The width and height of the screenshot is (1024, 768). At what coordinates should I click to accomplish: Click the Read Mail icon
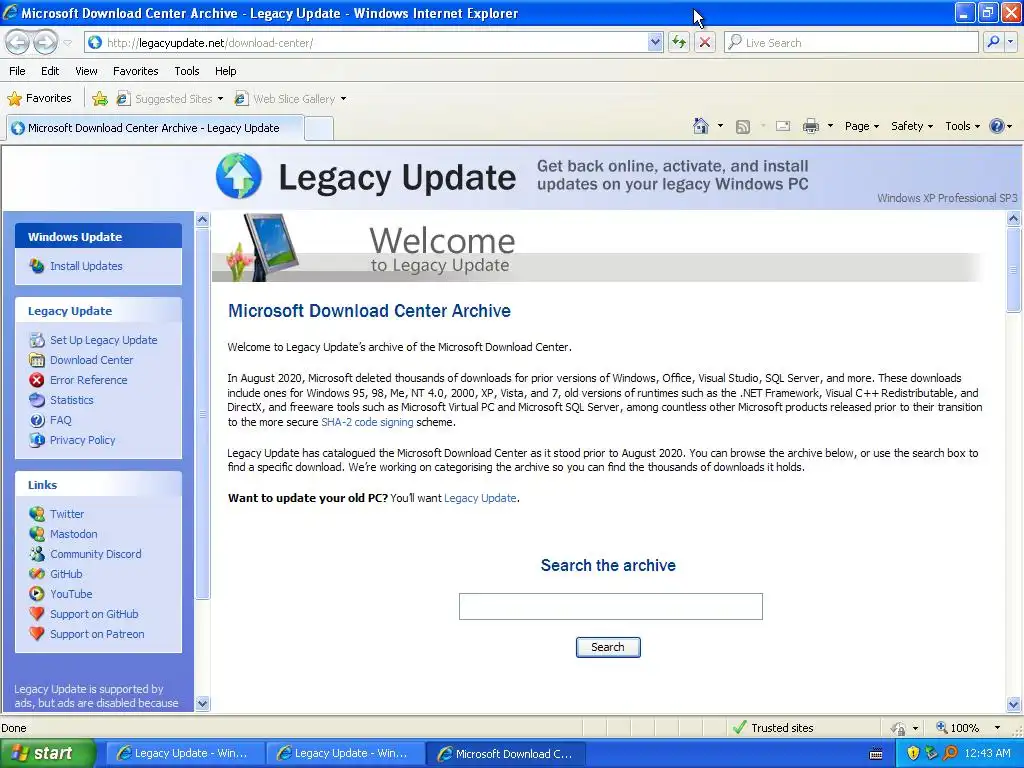tap(783, 126)
